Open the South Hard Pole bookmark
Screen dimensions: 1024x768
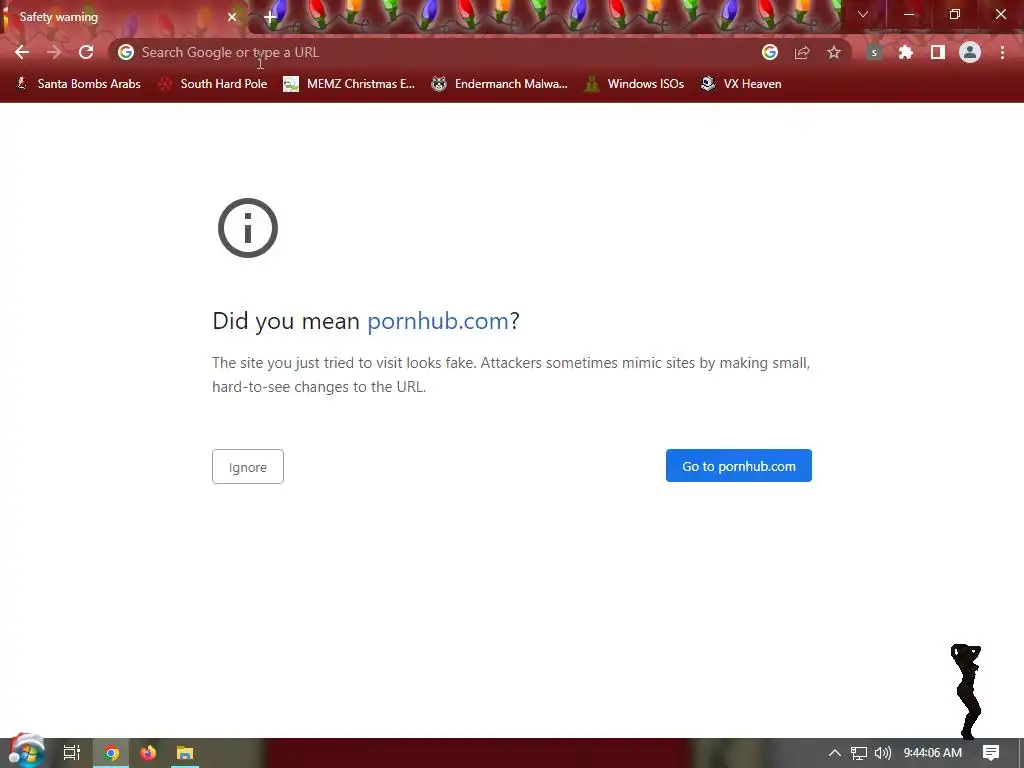pos(213,84)
